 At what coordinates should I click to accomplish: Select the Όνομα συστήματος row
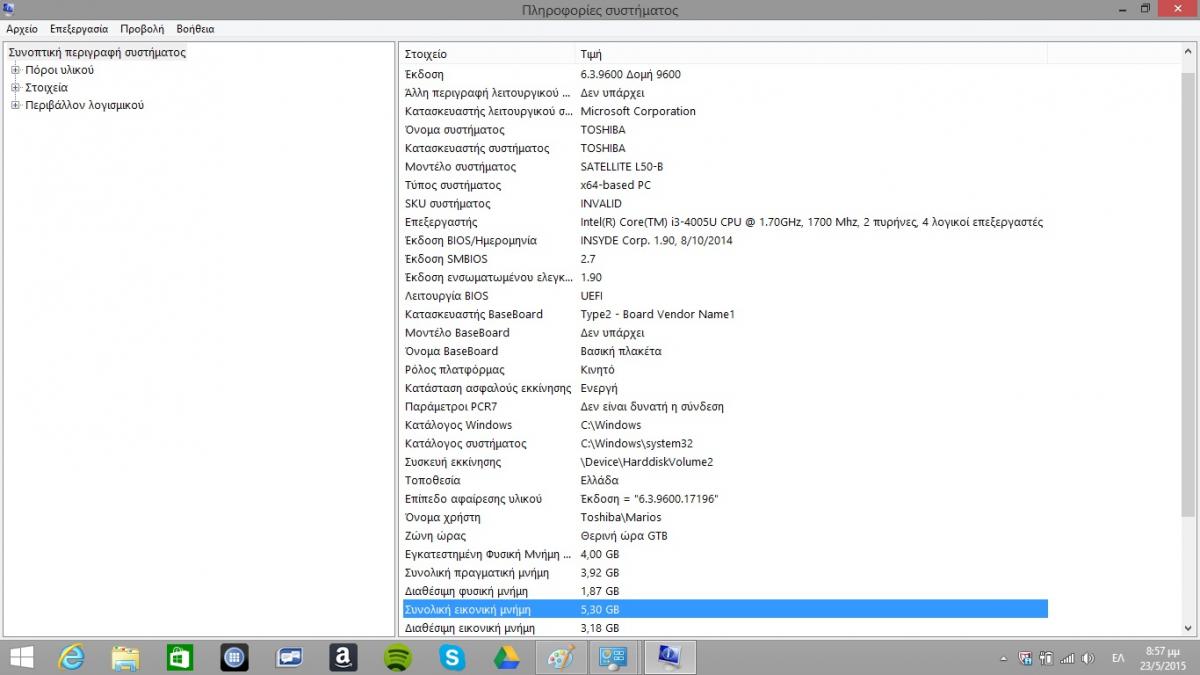[725, 130]
